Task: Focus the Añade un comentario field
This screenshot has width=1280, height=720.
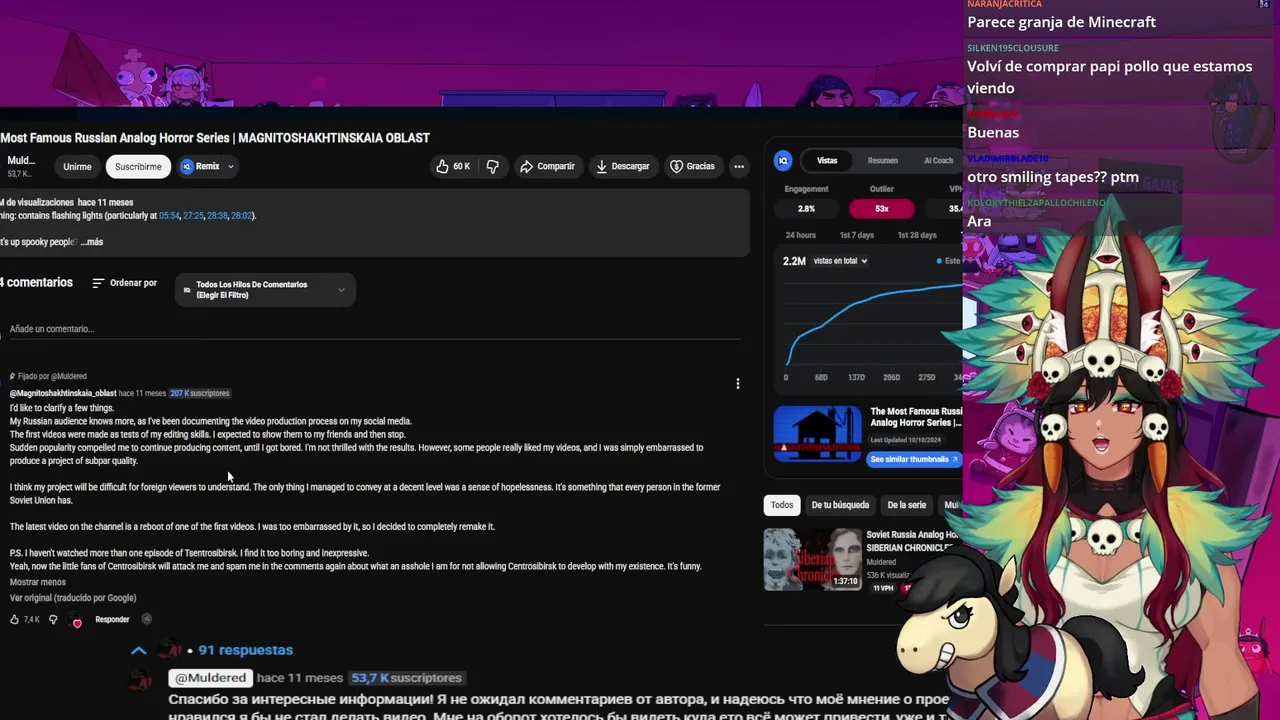Action: point(375,329)
